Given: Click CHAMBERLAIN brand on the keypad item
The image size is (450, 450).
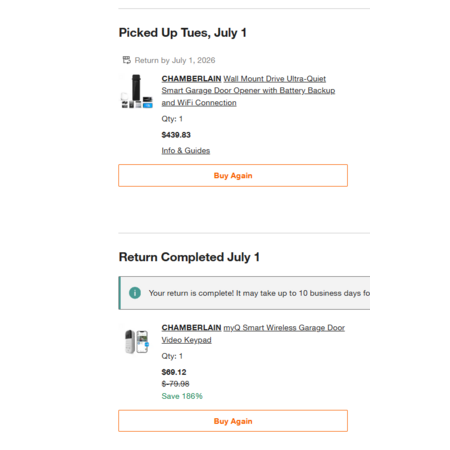Looking at the screenshot, I should [191, 328].
